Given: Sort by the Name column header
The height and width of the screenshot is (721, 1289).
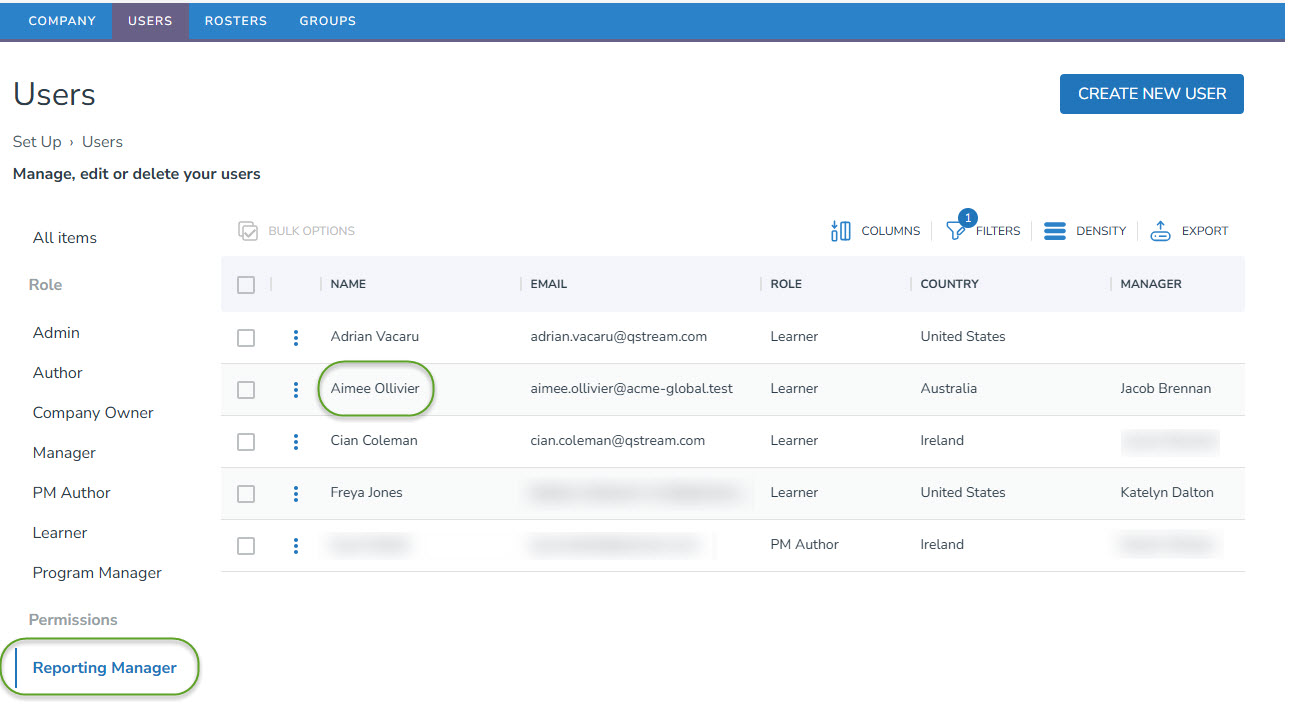Looking at the screenshot, I should click(x=348, y=284).
